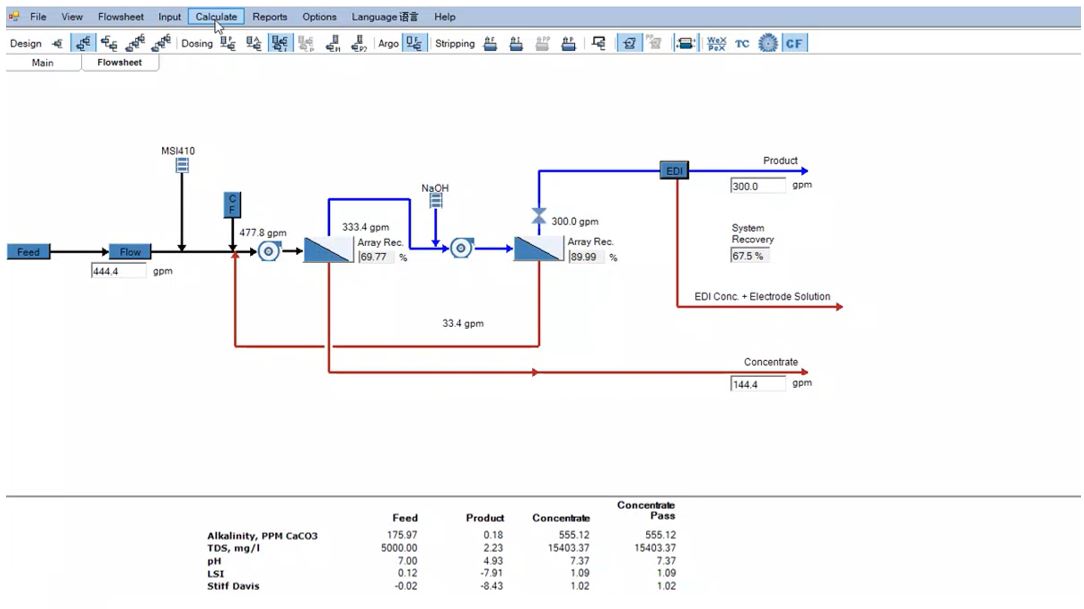Click the EDI block
The image size is (1084, 609).
[674, 170]
